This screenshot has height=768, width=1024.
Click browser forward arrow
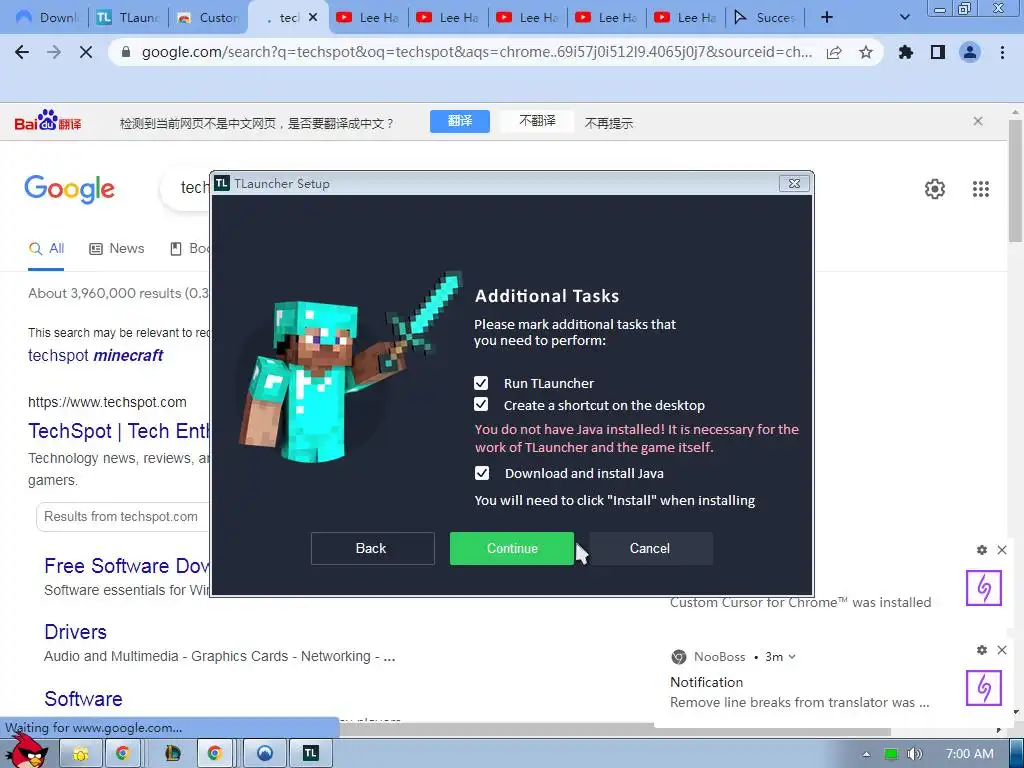pyautogui.click(x=54, y=52)
